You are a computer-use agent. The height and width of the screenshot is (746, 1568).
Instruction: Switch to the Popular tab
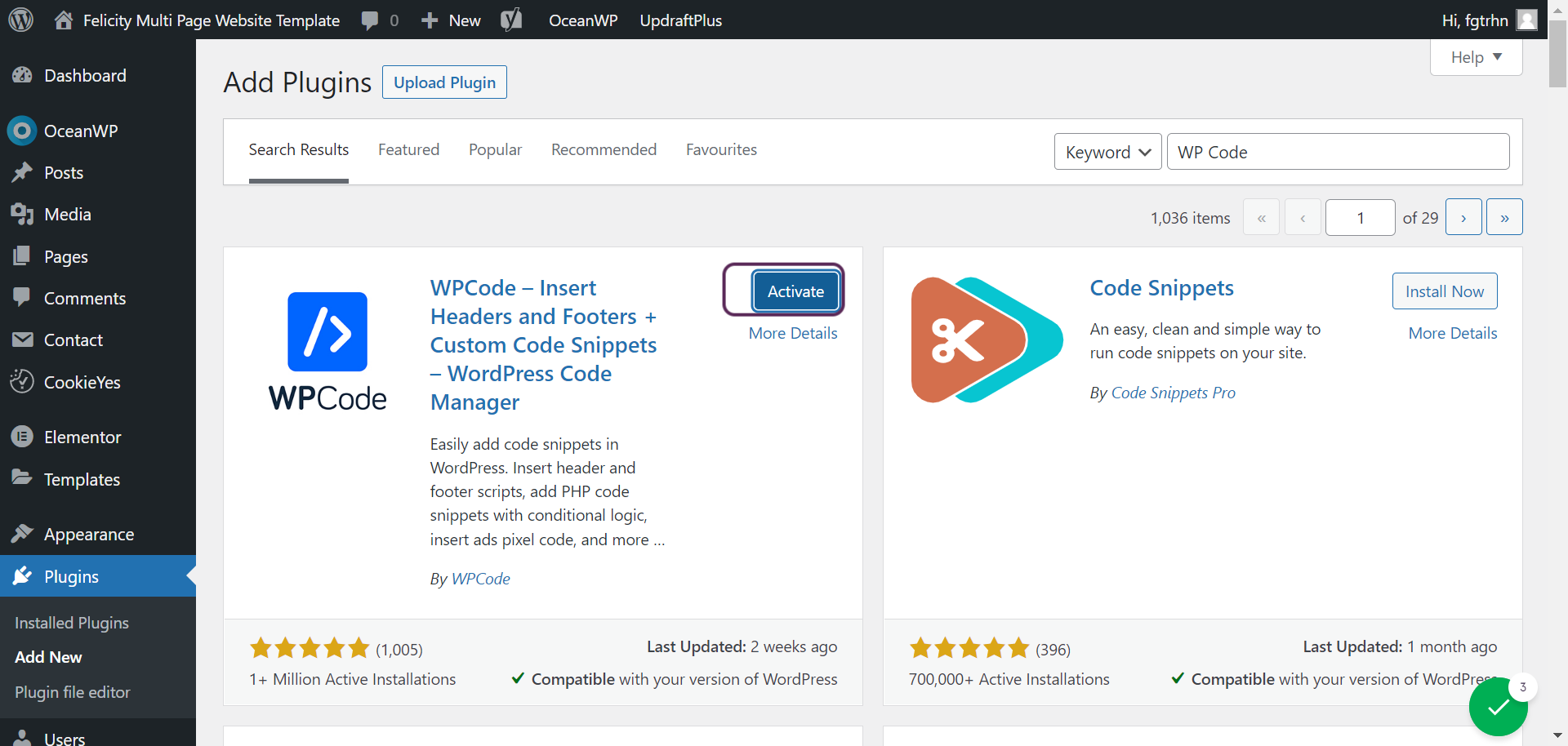(495, 149)
